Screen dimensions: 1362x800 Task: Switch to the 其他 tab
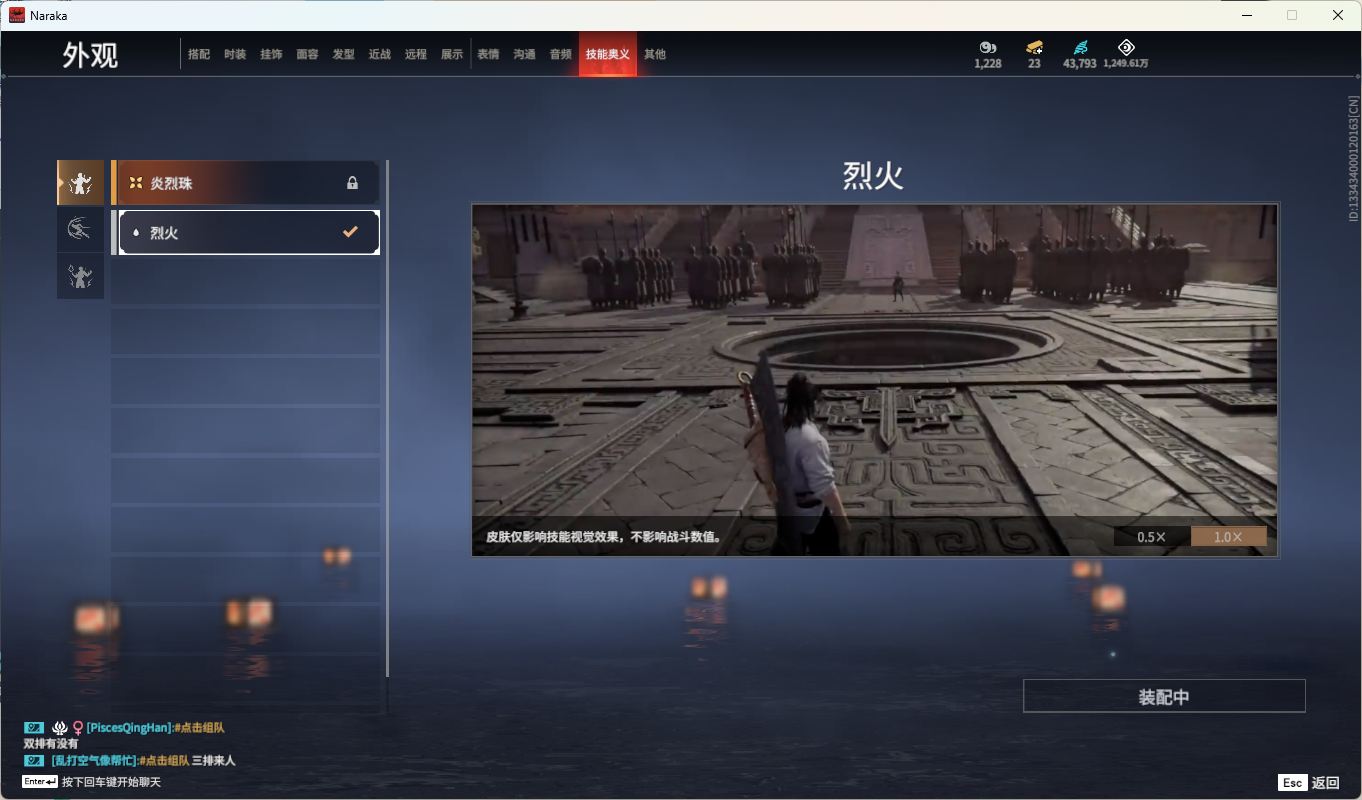pyautogui.click(x=655, y=54)
